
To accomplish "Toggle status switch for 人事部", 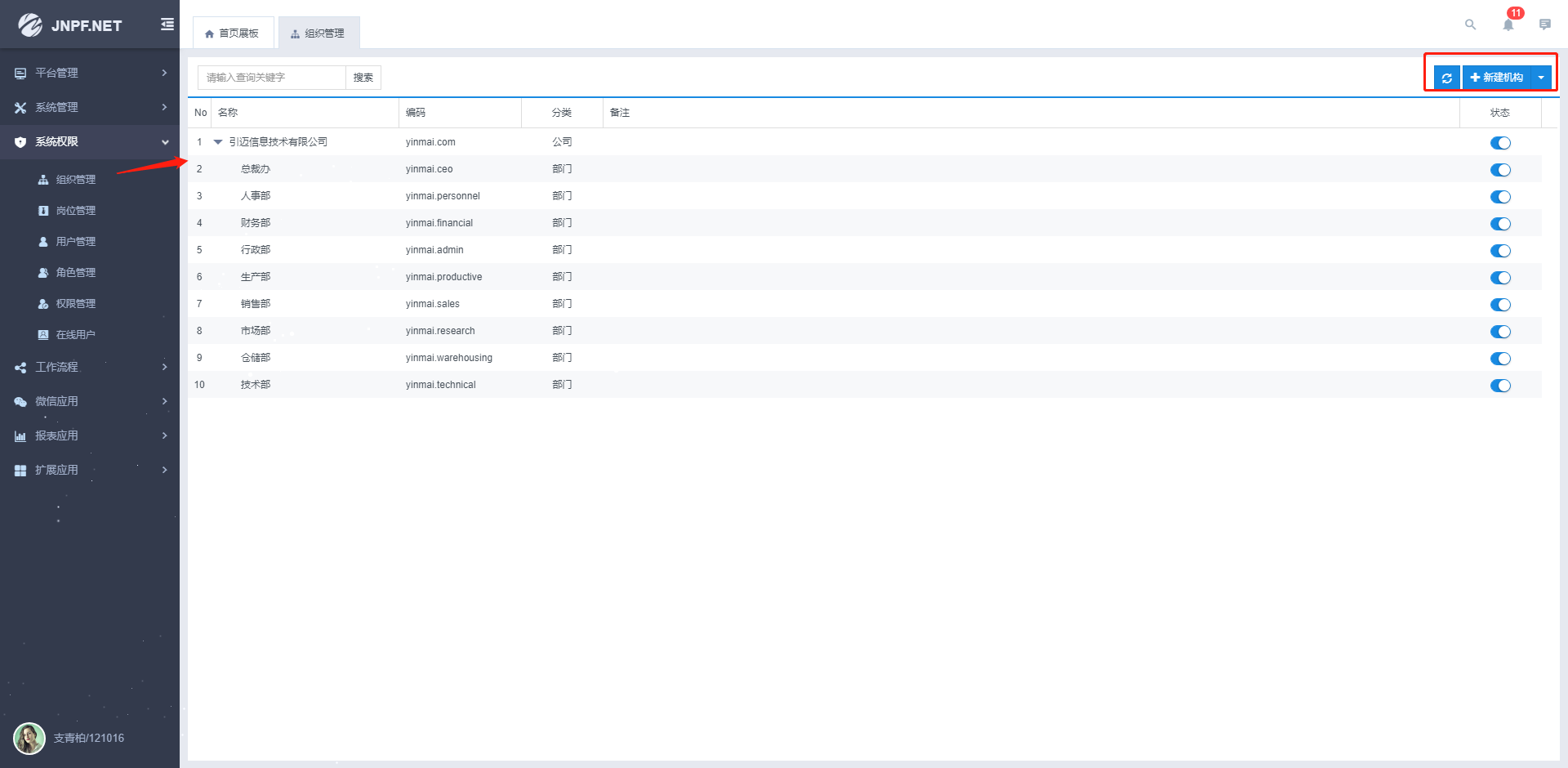I will pos(1501,197).
